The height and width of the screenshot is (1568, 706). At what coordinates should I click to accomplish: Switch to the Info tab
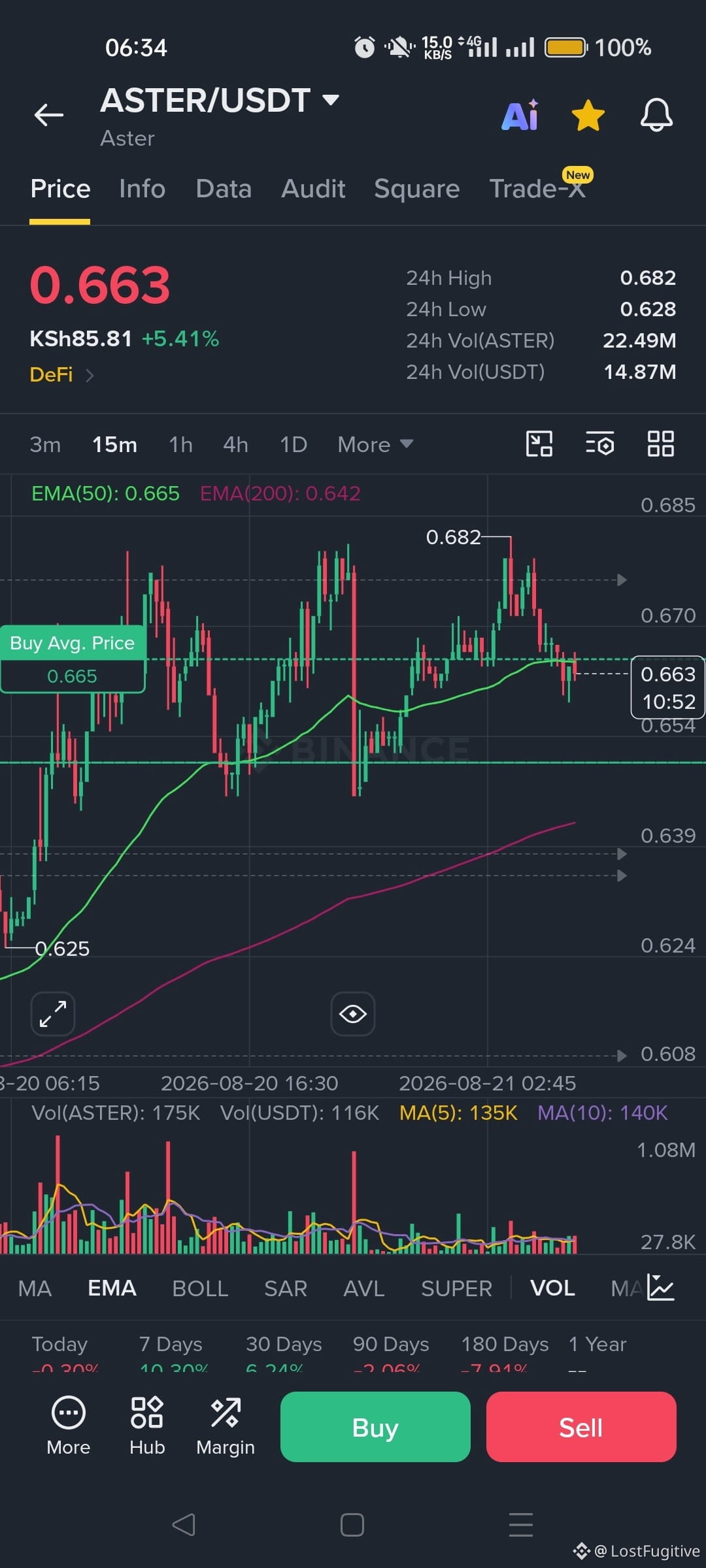[142, 189]
